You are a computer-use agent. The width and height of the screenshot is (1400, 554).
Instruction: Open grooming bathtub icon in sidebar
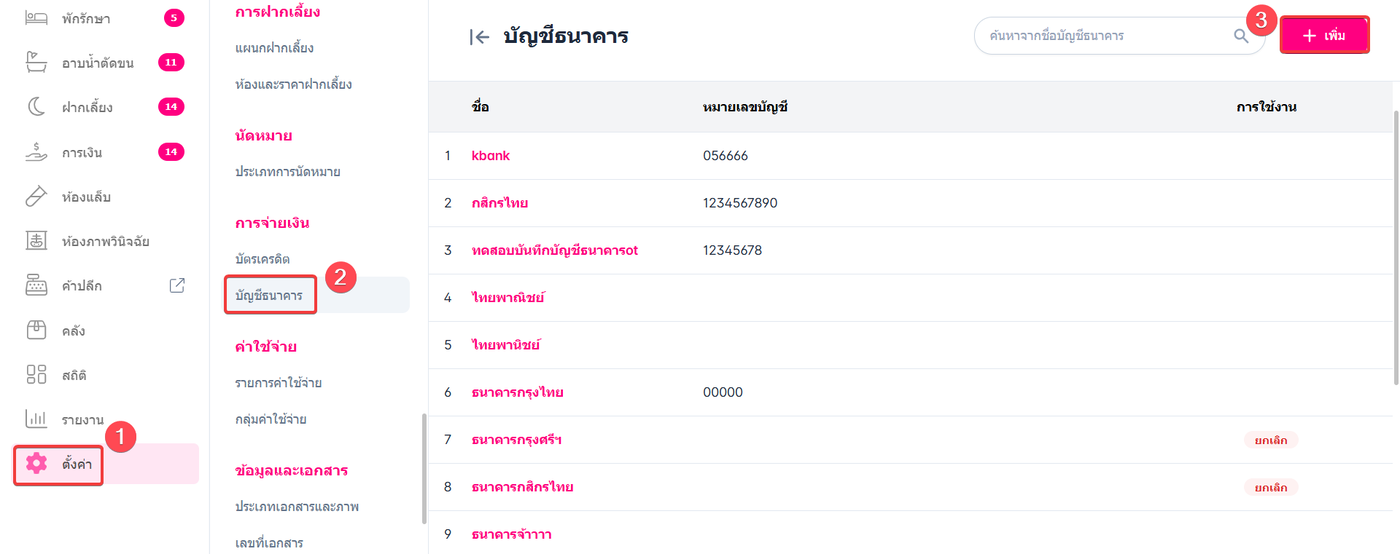point(37,63)
